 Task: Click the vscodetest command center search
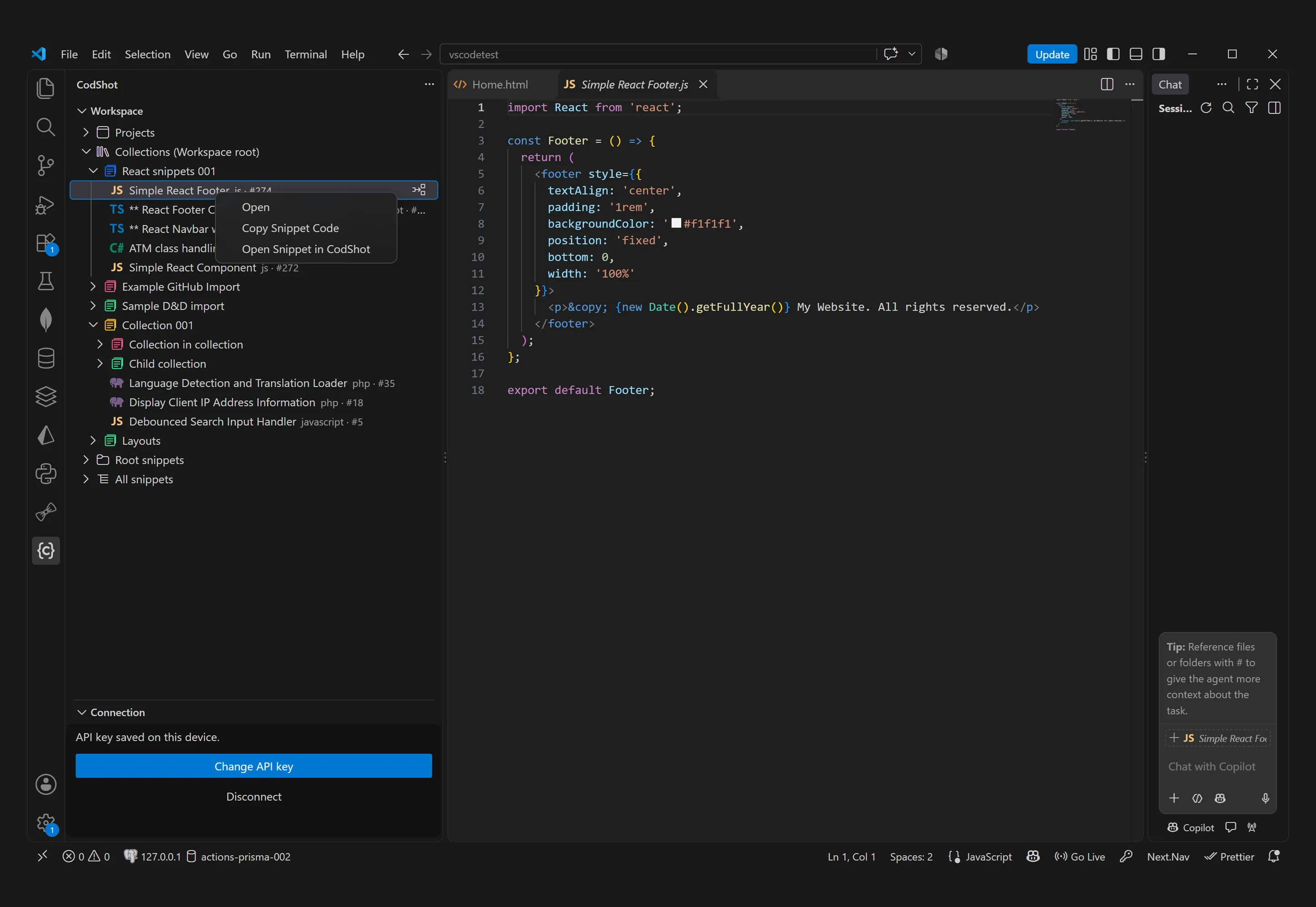point(658,54)
